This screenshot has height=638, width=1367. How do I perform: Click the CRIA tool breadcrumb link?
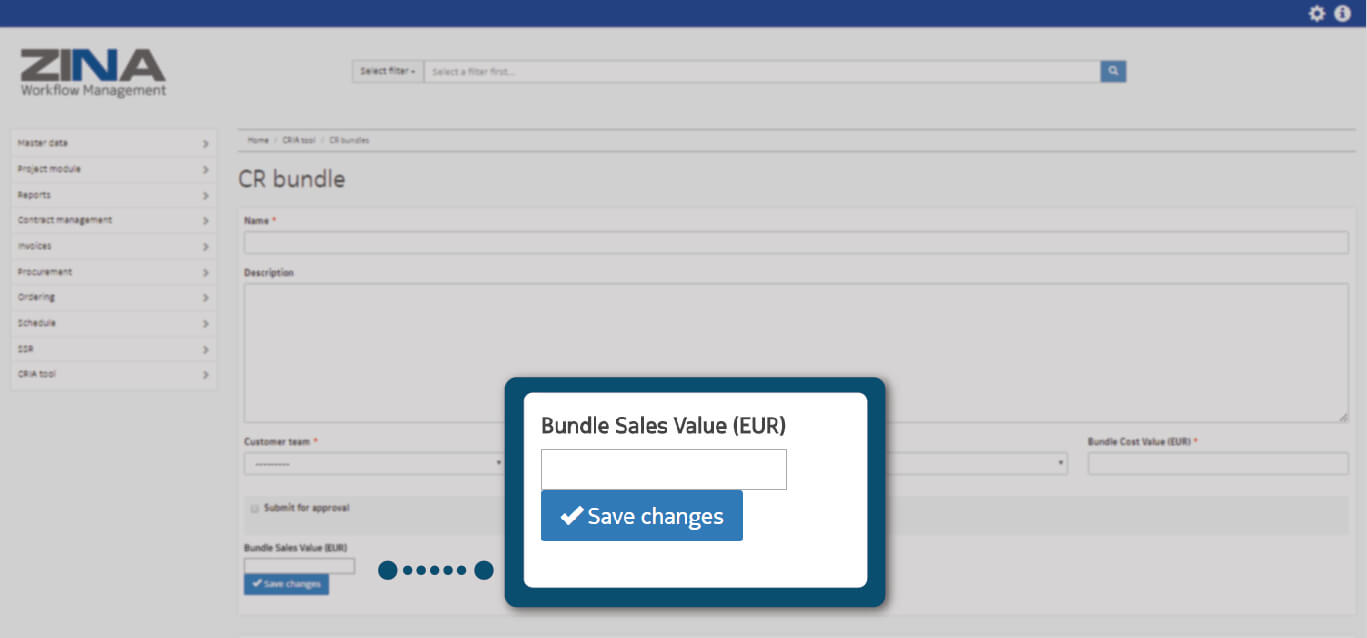[x=298, y=140]
